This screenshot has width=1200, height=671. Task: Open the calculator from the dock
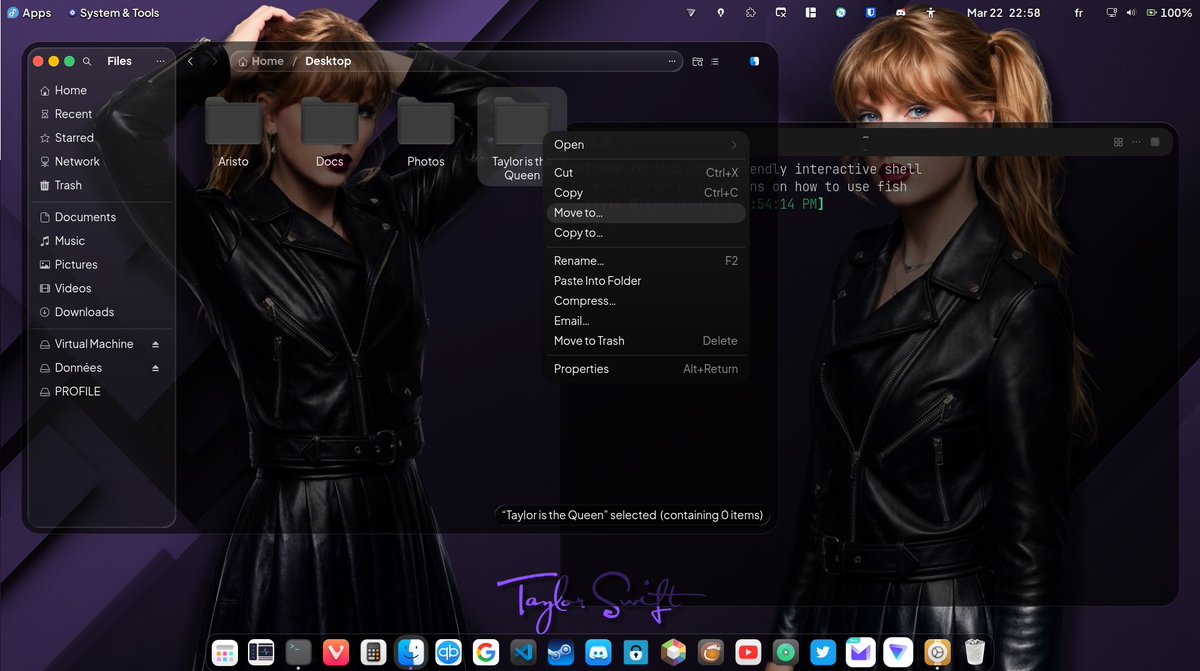[372, 652]
